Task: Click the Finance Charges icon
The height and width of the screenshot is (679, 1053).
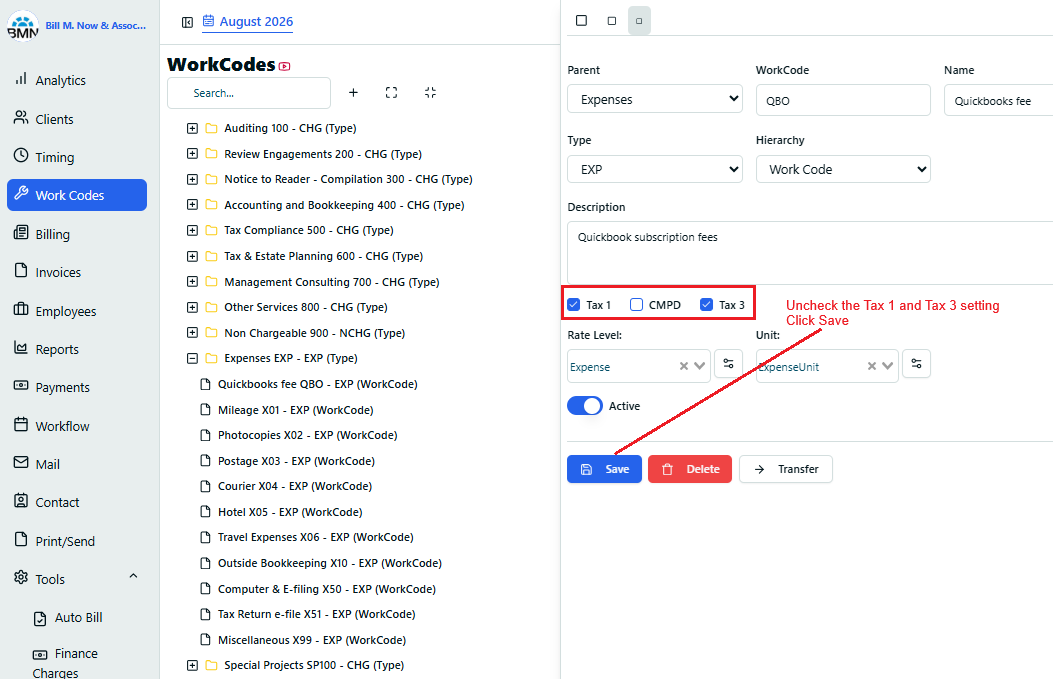Action: (x=40, y=654)
